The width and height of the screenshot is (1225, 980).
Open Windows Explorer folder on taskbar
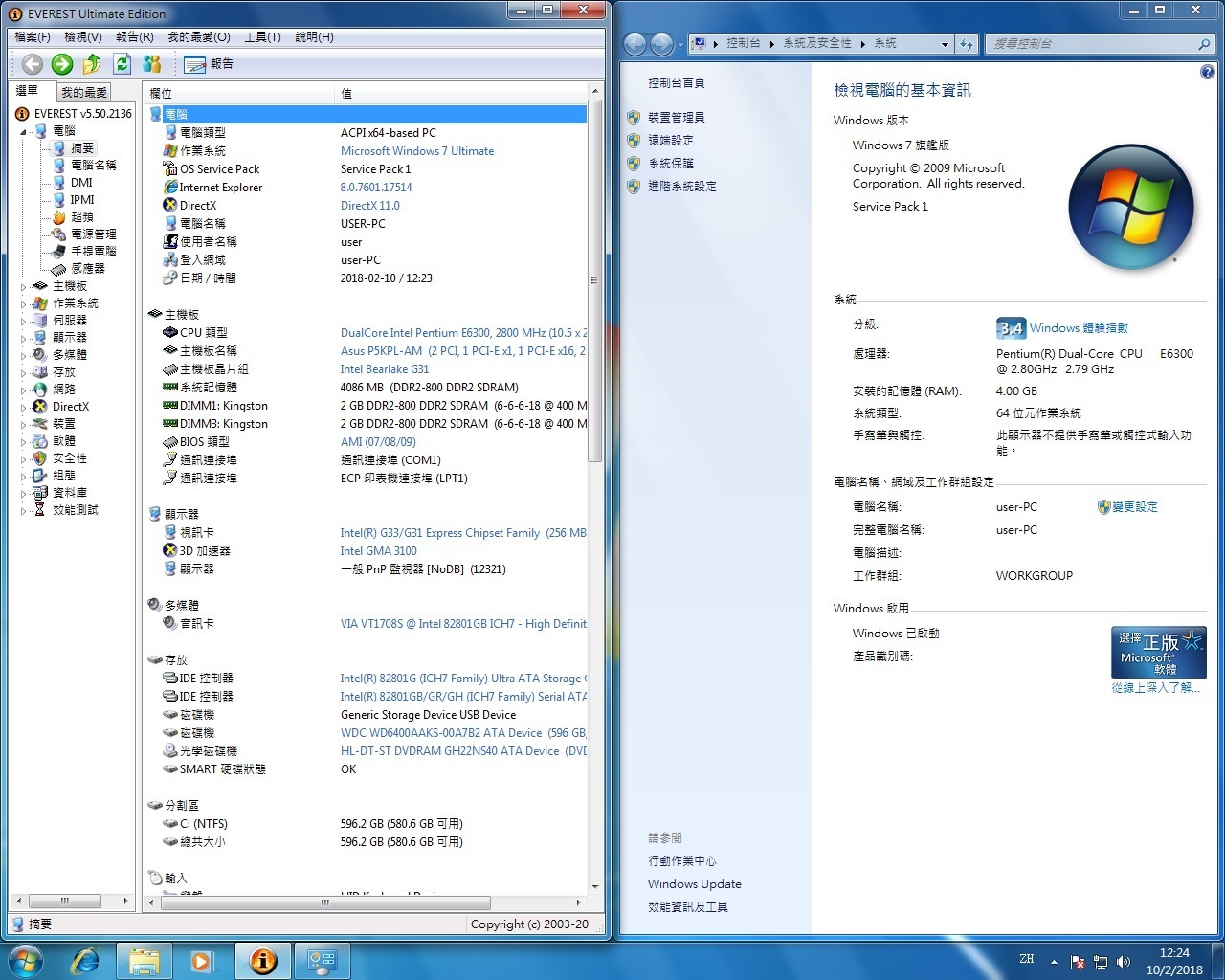(x=144, y=961)
